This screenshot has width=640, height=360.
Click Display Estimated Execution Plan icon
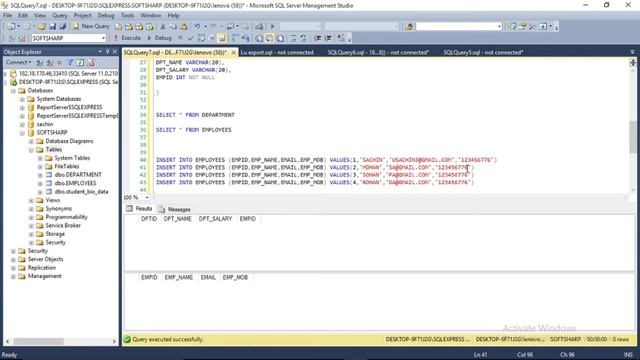[201, 38]
